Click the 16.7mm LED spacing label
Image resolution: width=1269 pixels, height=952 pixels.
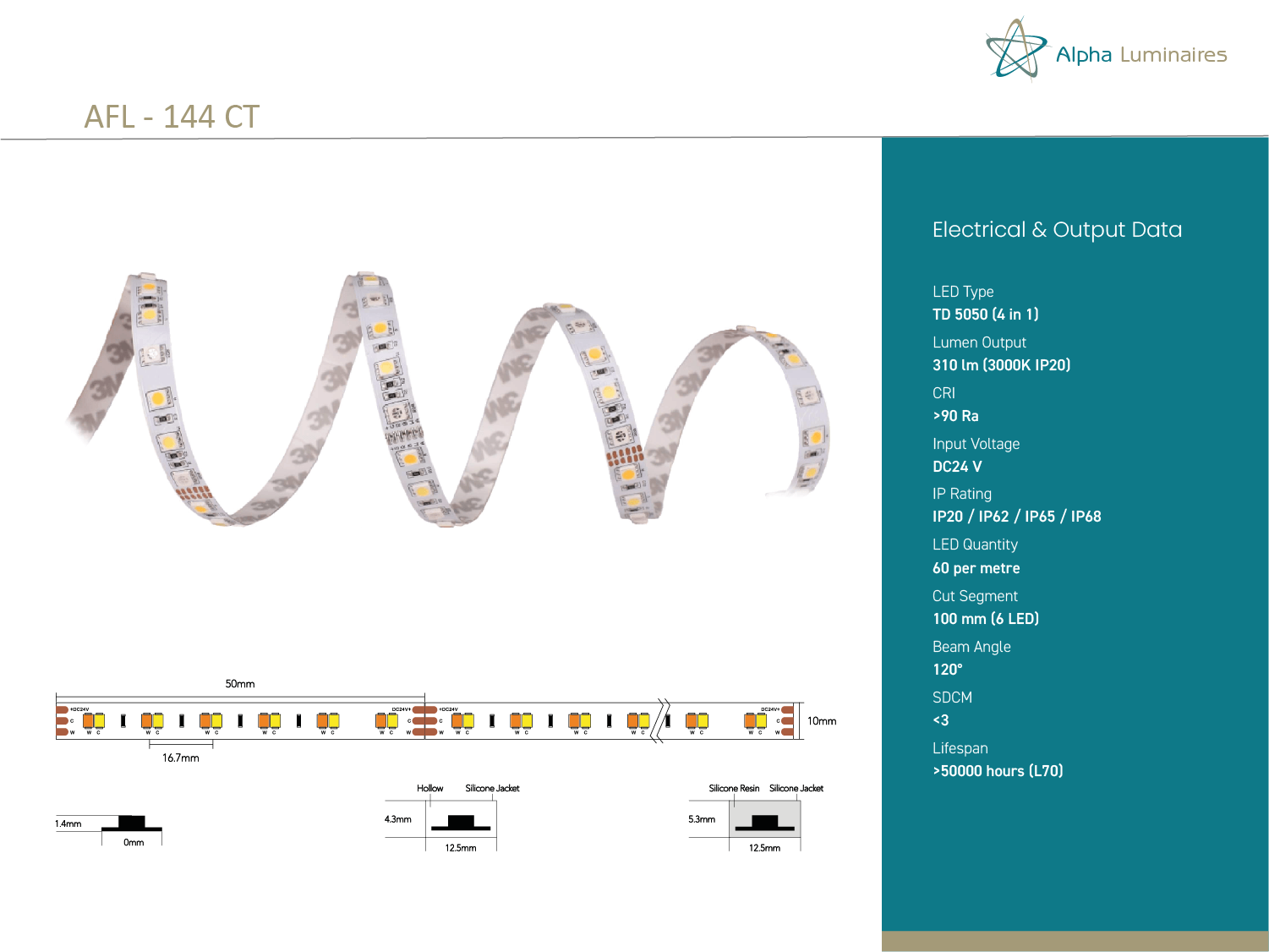coord(180,758)
